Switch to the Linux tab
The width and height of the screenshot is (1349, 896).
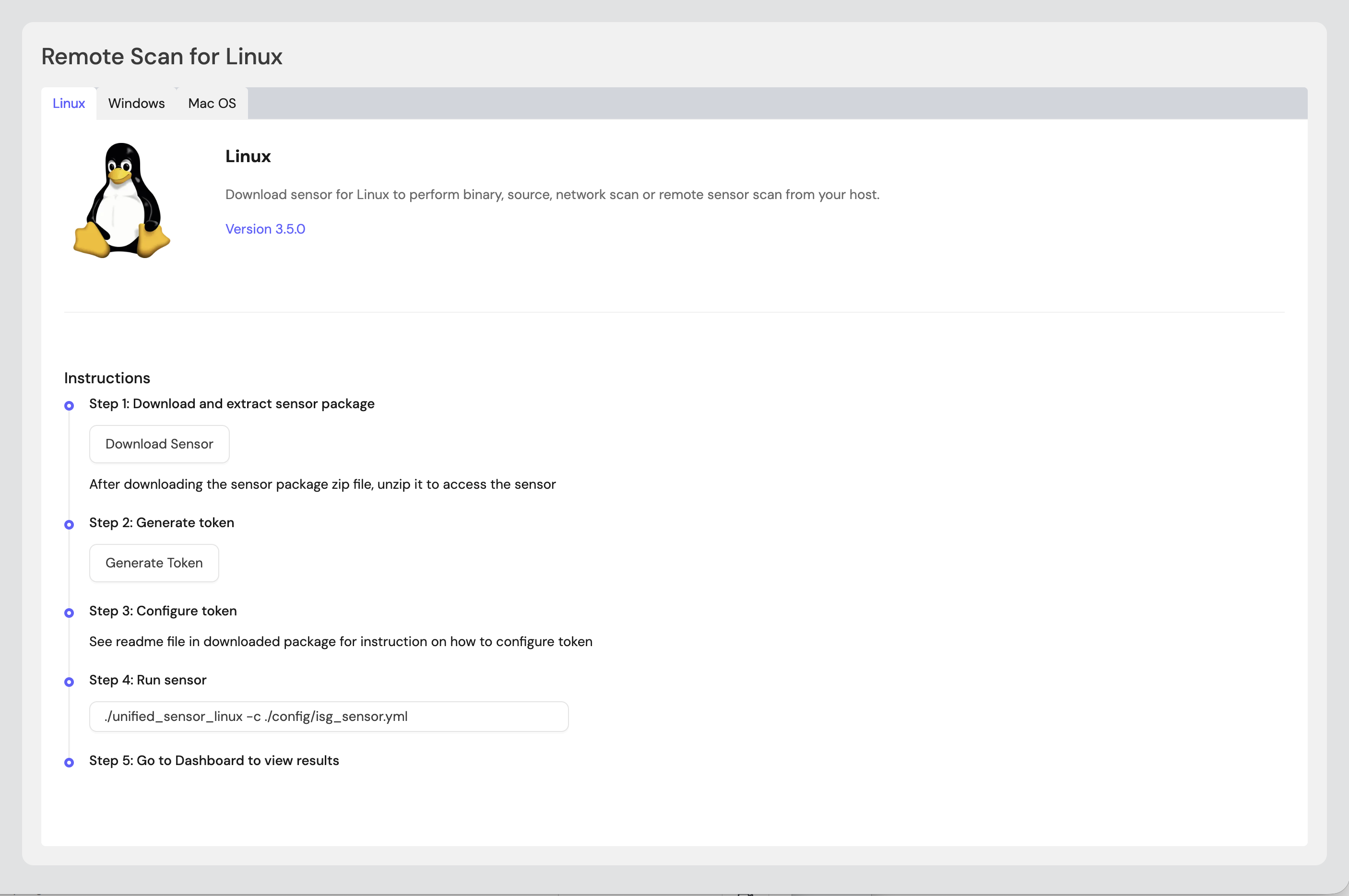pos(69,104)
